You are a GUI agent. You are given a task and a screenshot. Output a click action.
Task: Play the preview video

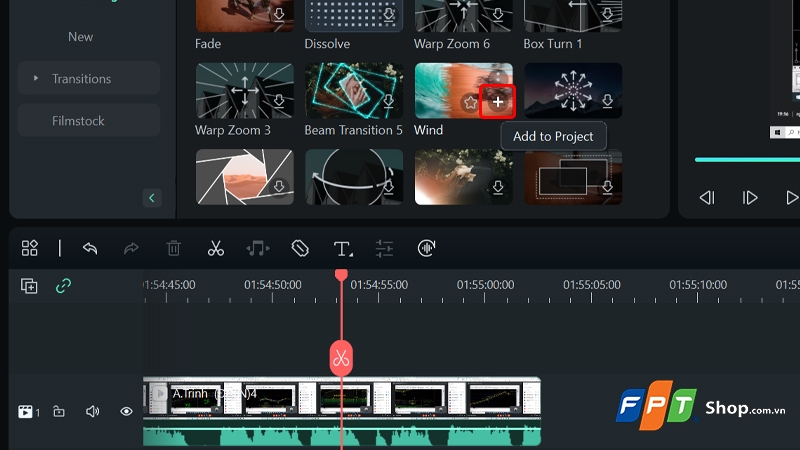tap(792, 197)
